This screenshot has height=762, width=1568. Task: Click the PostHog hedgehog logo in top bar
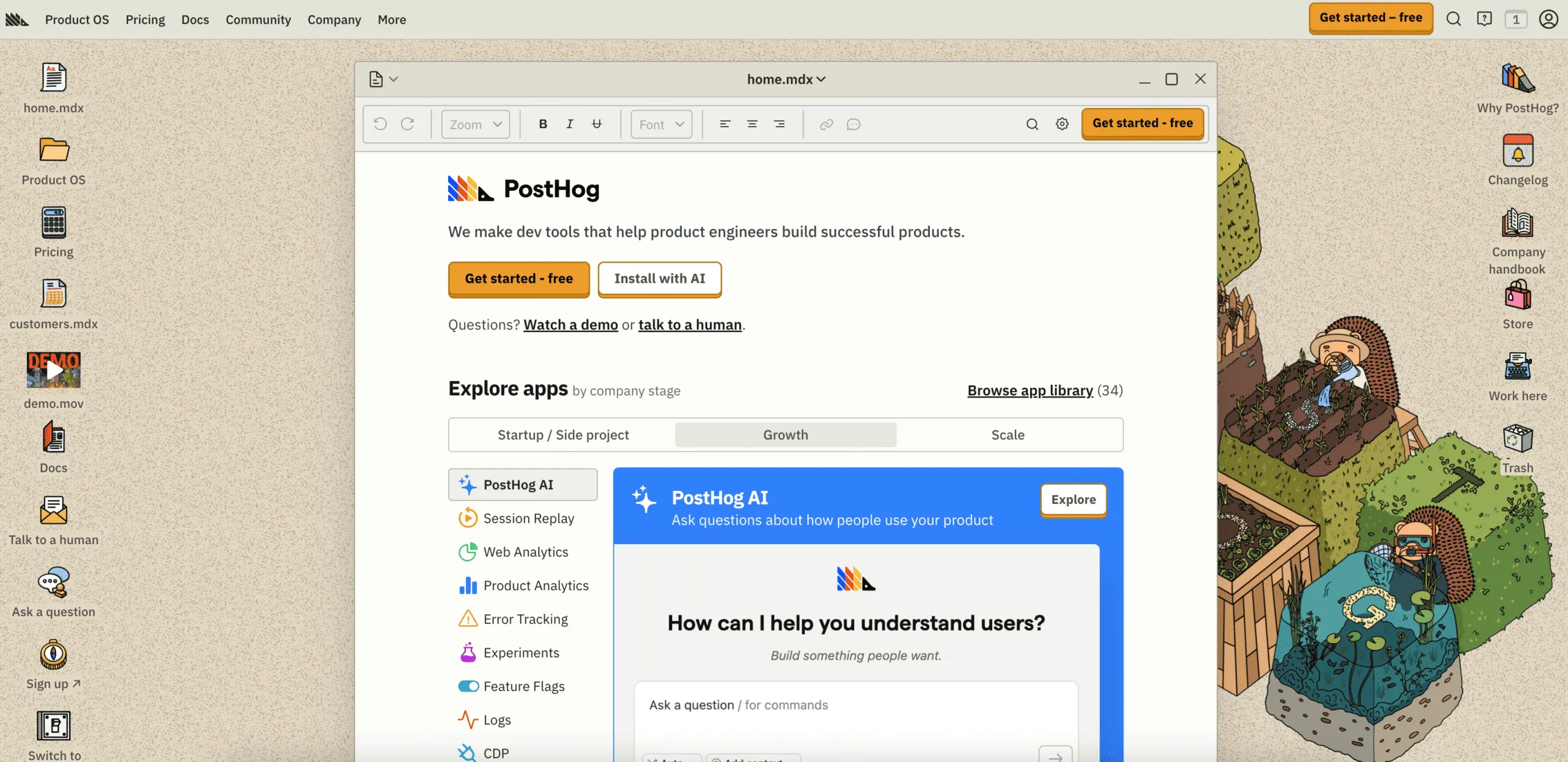[x=17, y=19]
